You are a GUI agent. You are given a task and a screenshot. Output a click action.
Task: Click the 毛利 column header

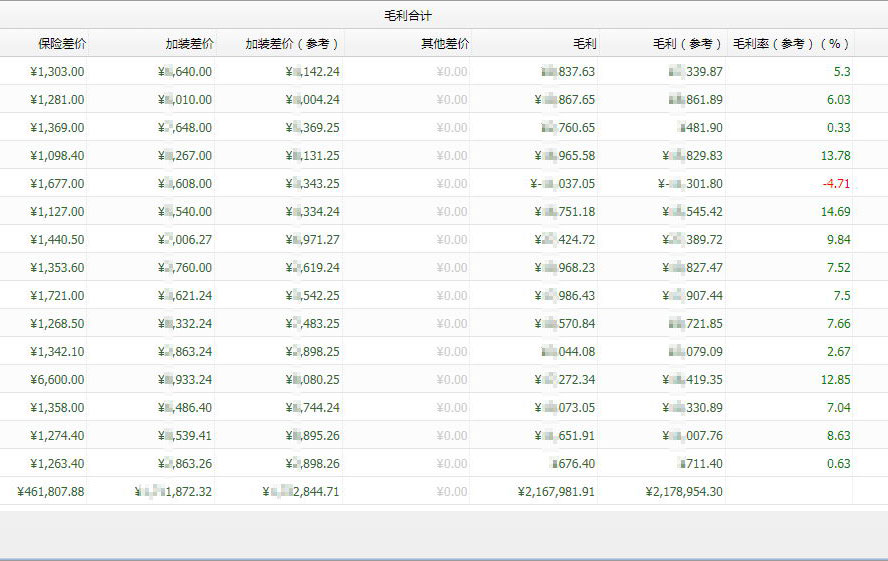coord(584,44)
